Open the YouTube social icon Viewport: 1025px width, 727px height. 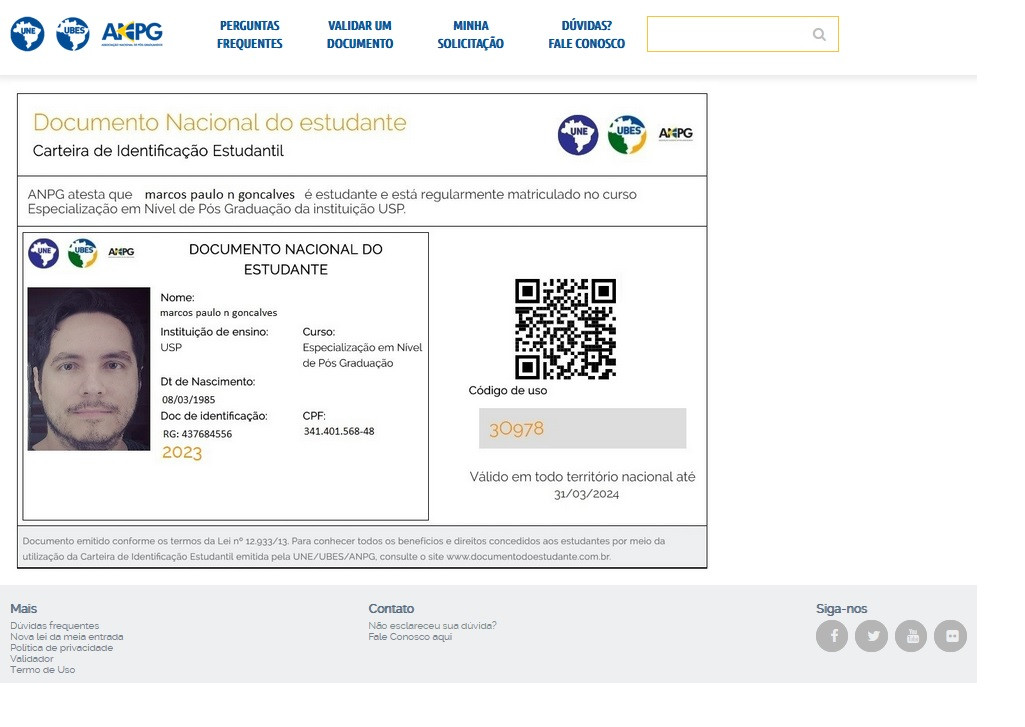coord(911,635)
